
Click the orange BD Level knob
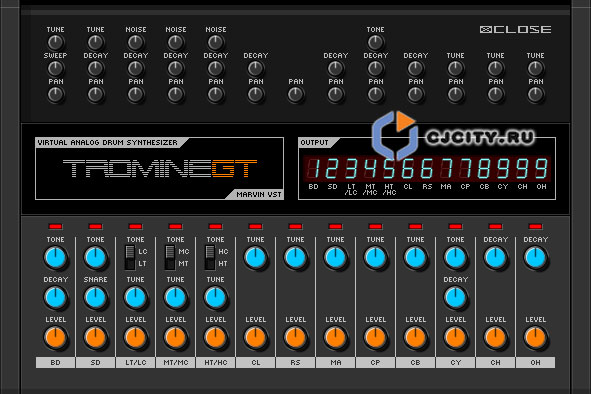click(x=56, y=337)
